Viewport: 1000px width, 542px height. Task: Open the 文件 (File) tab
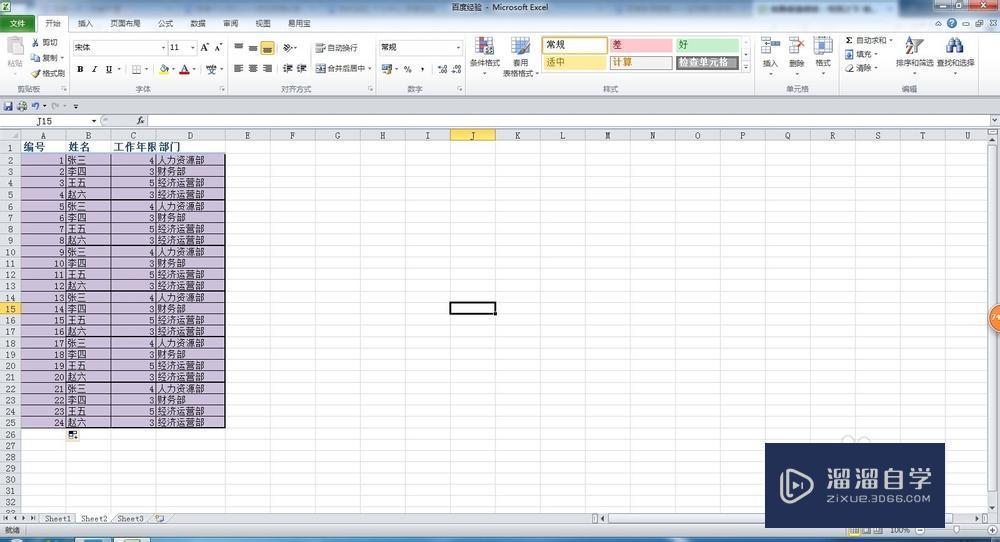pyautogui.click(x=18, y=24)
